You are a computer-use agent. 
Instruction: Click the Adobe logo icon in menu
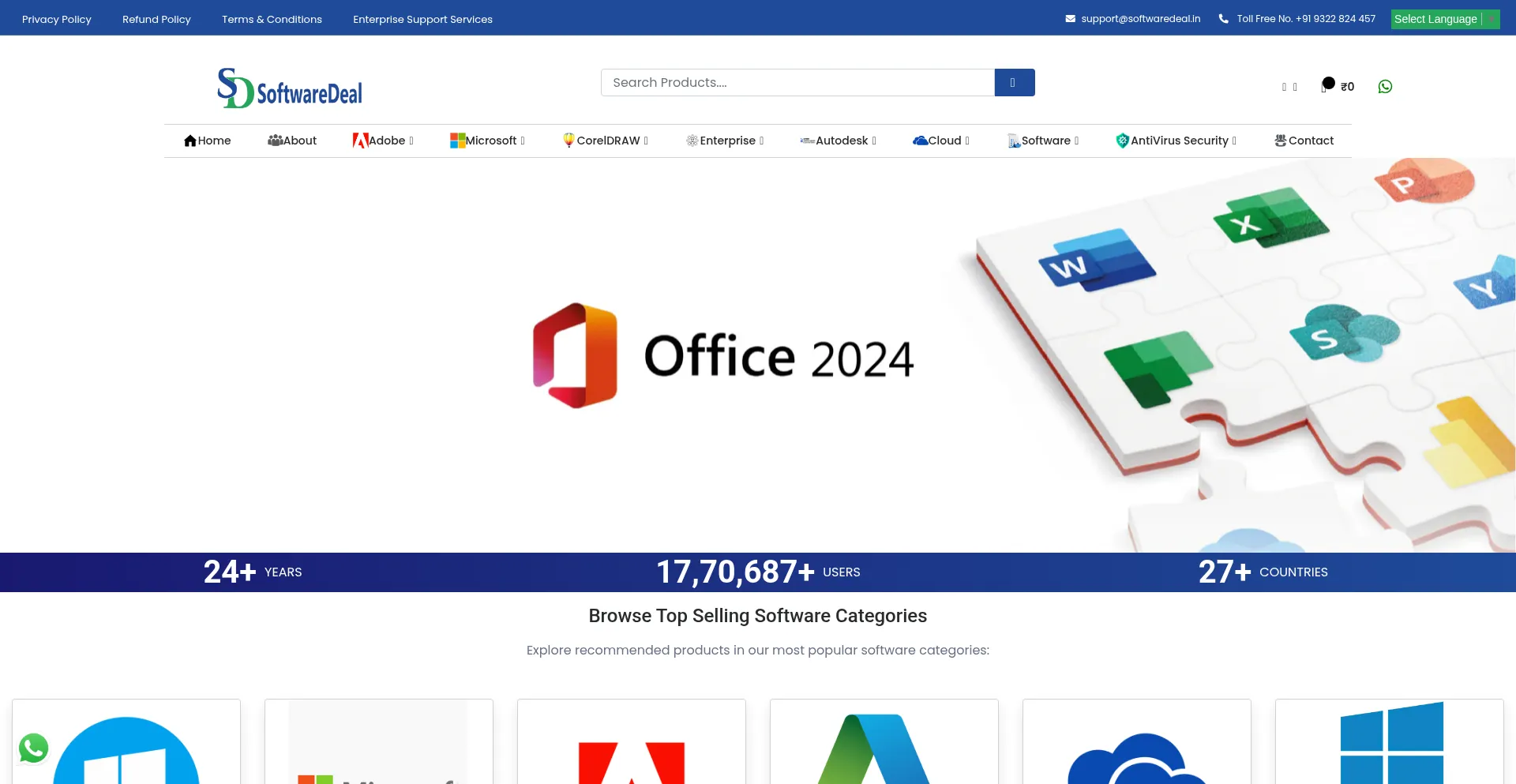pyautogui.click(x=360, y=141)
